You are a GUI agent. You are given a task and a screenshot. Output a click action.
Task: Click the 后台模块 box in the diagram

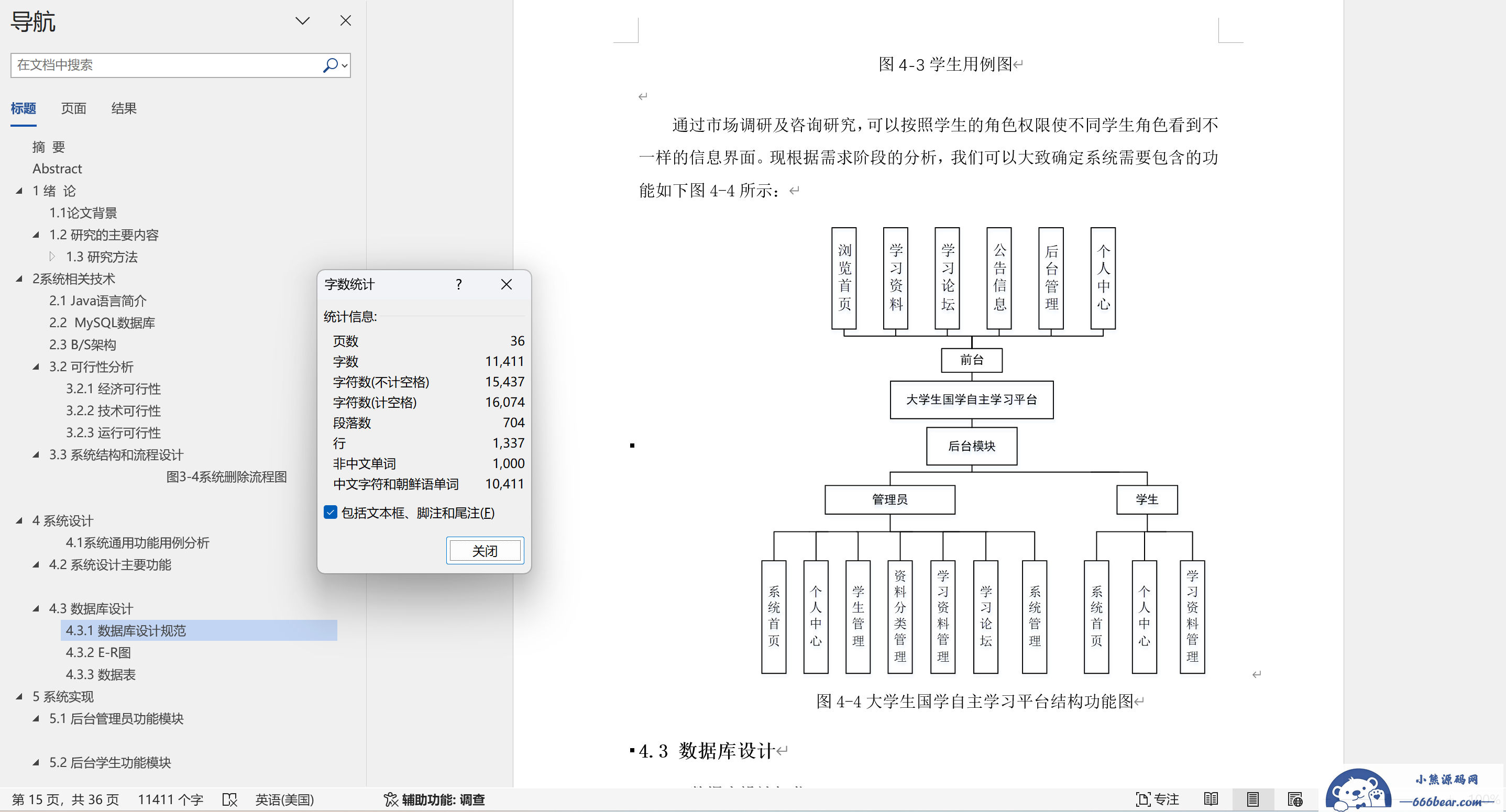pyautogui.click(x=972, y=446)
